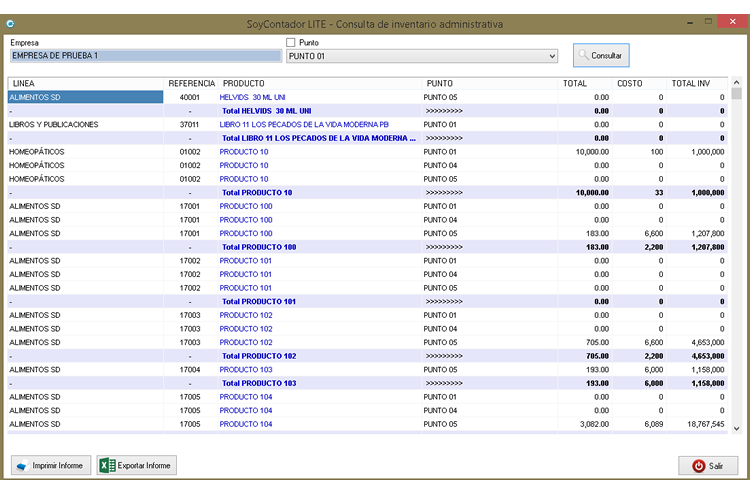Viewport: 750px width, 500px height.
Task: Print the report with Imprimir Informe
Action: click(51, 465)
